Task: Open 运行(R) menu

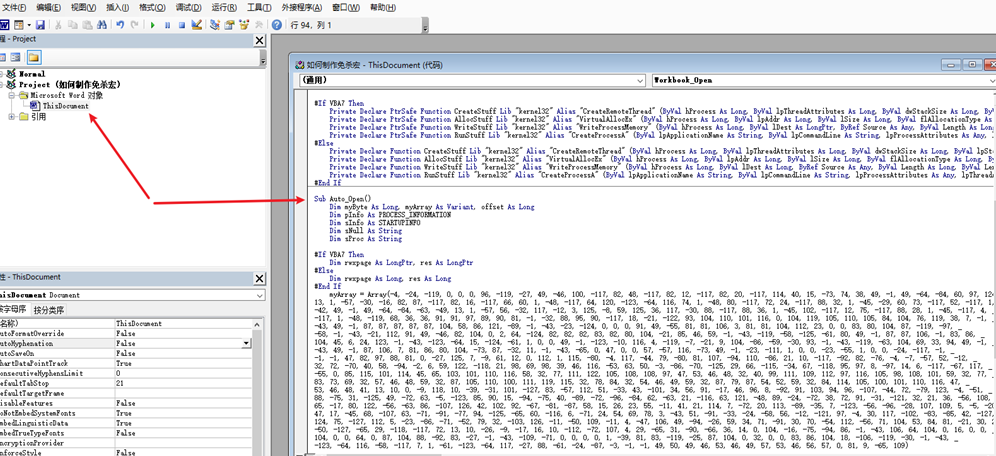Action: click(224, 8)
